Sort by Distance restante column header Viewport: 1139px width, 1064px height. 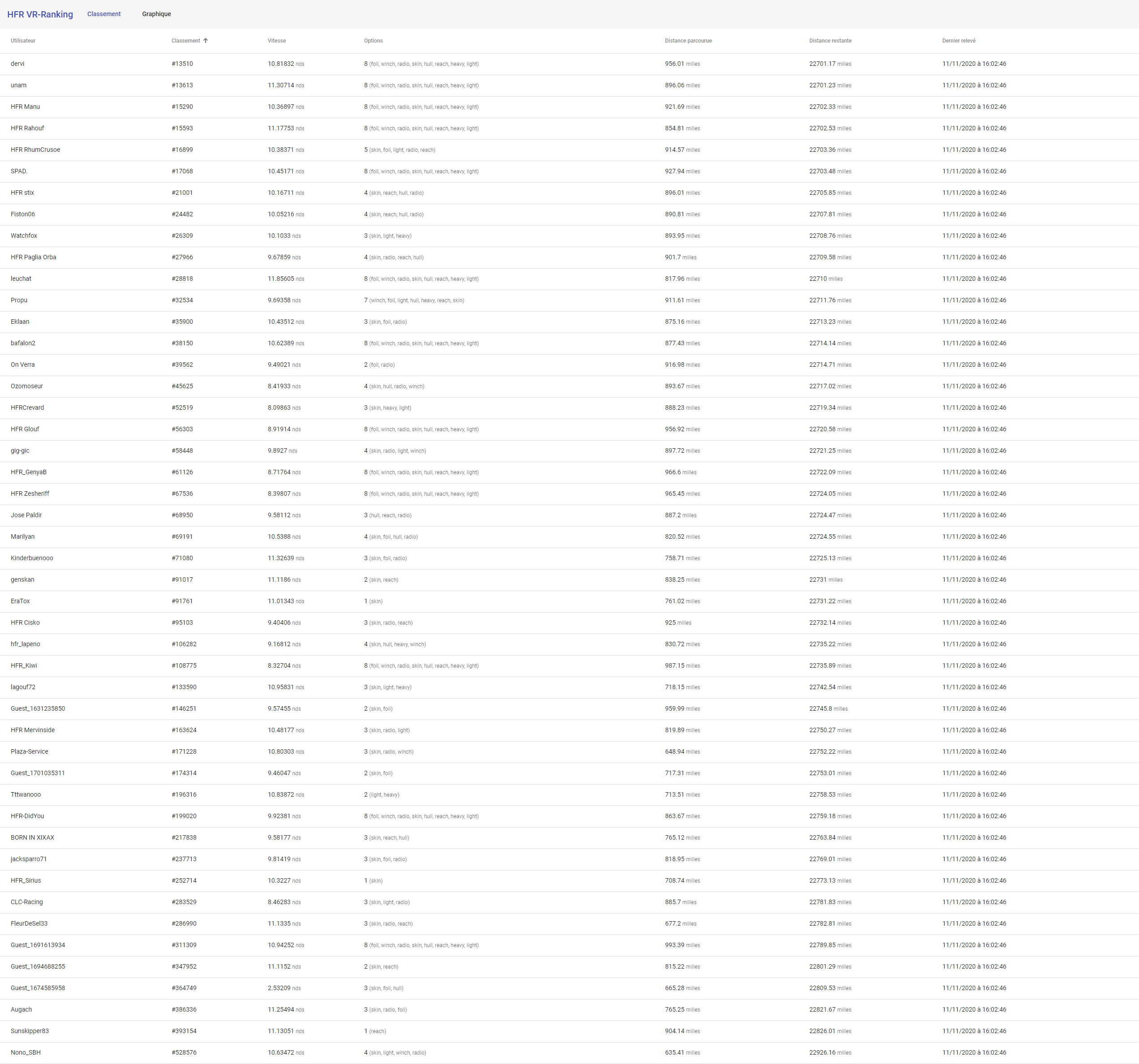(x=830, y=41)
